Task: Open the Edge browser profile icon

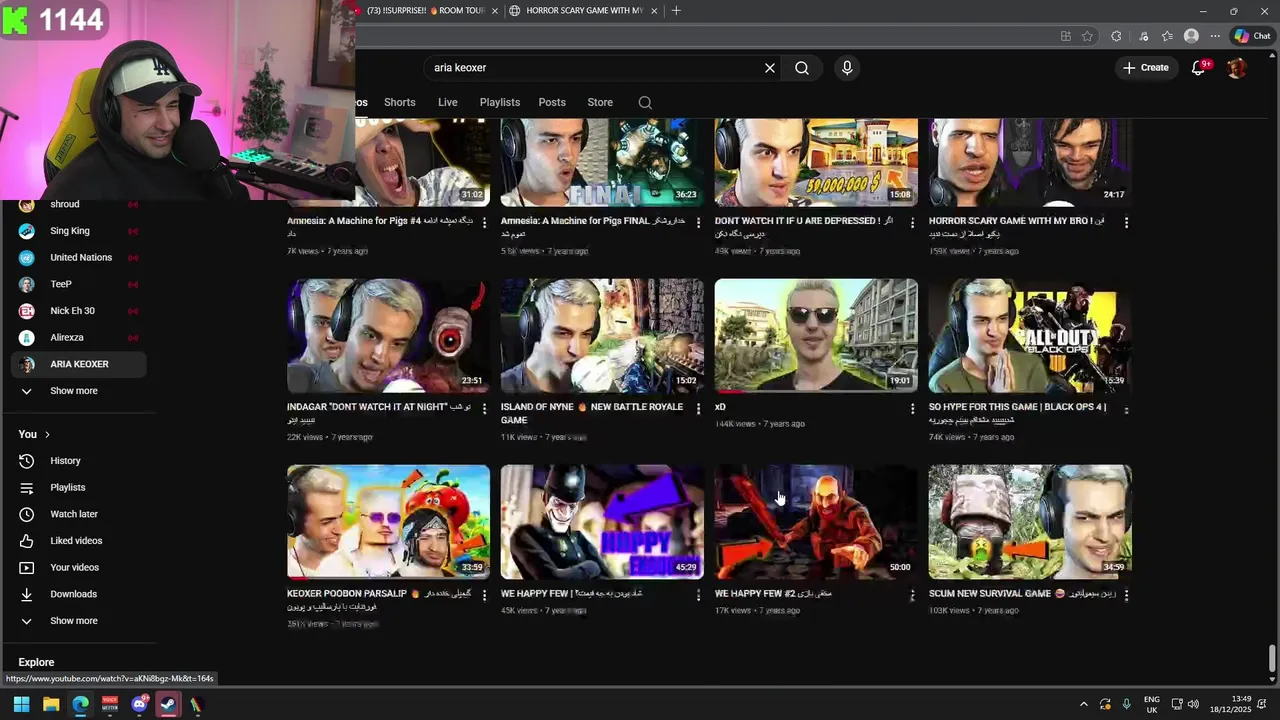Action: [x=1191, y=36]
